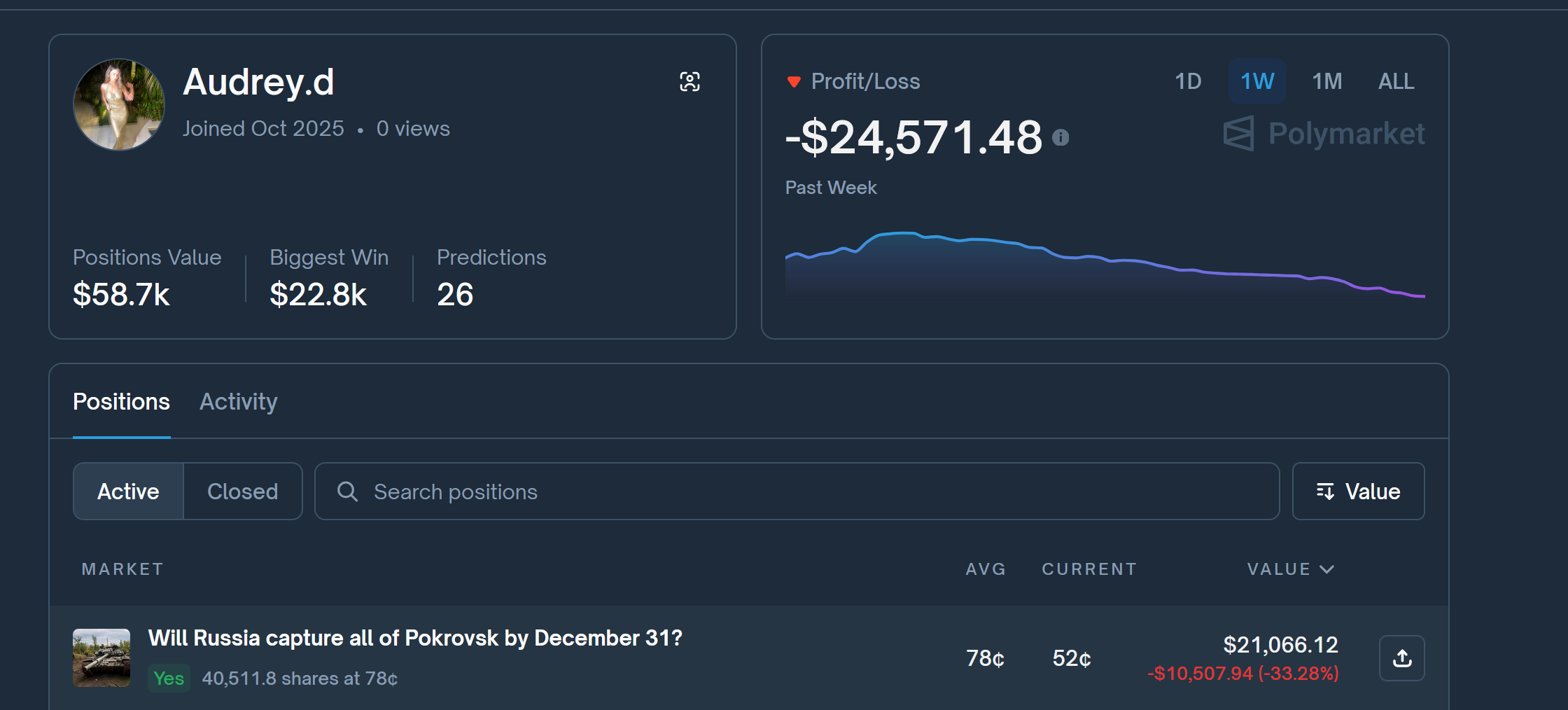Screen dimensions: 1568x710
Task: Click the Profit/Loss info icon
Action: 1060,137
